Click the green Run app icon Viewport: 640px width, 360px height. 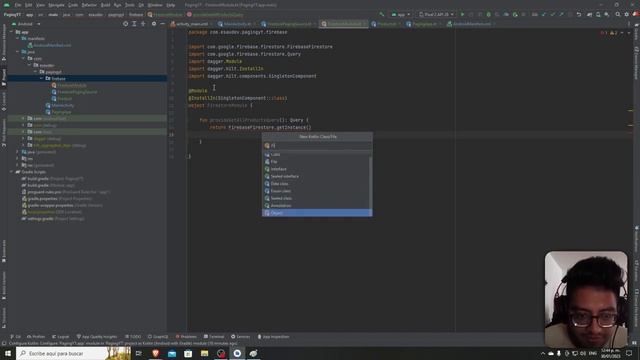462,14
